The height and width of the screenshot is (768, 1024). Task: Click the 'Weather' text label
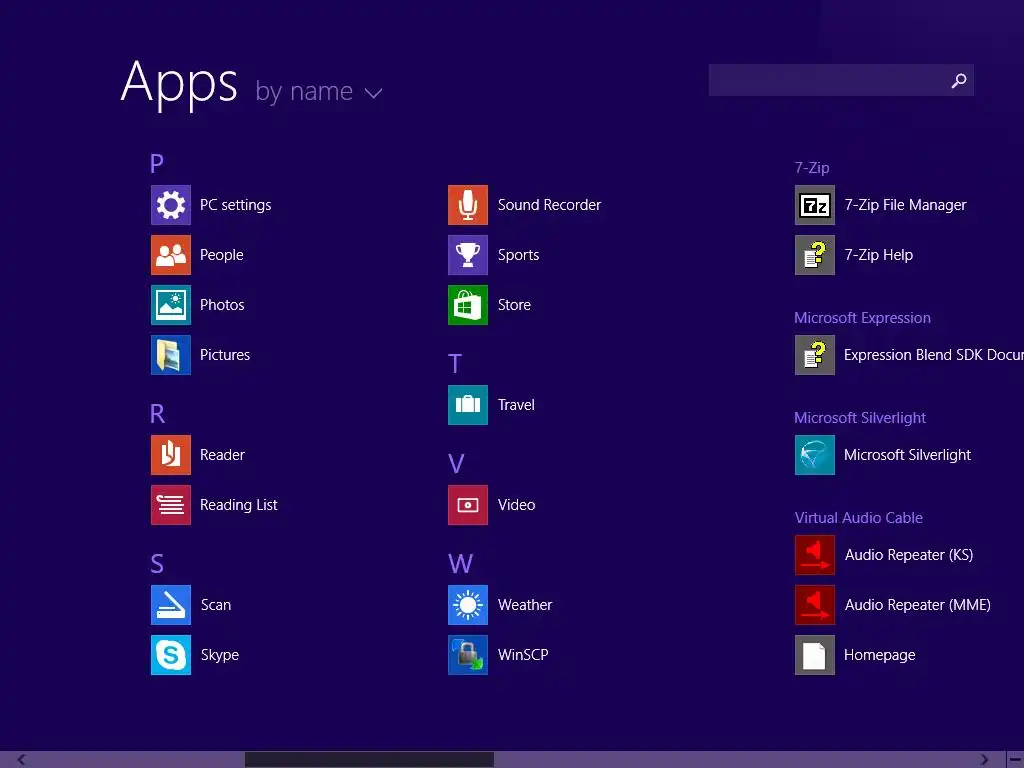click(x=525, y=605)
